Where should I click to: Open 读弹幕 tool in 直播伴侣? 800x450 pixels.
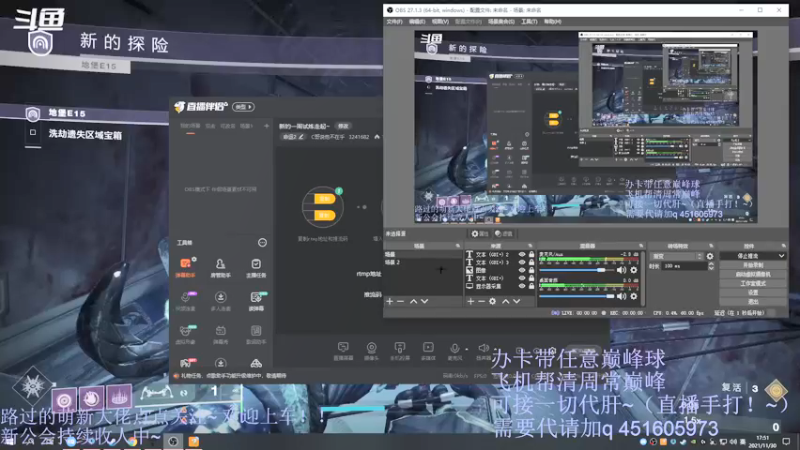[256, 301]
